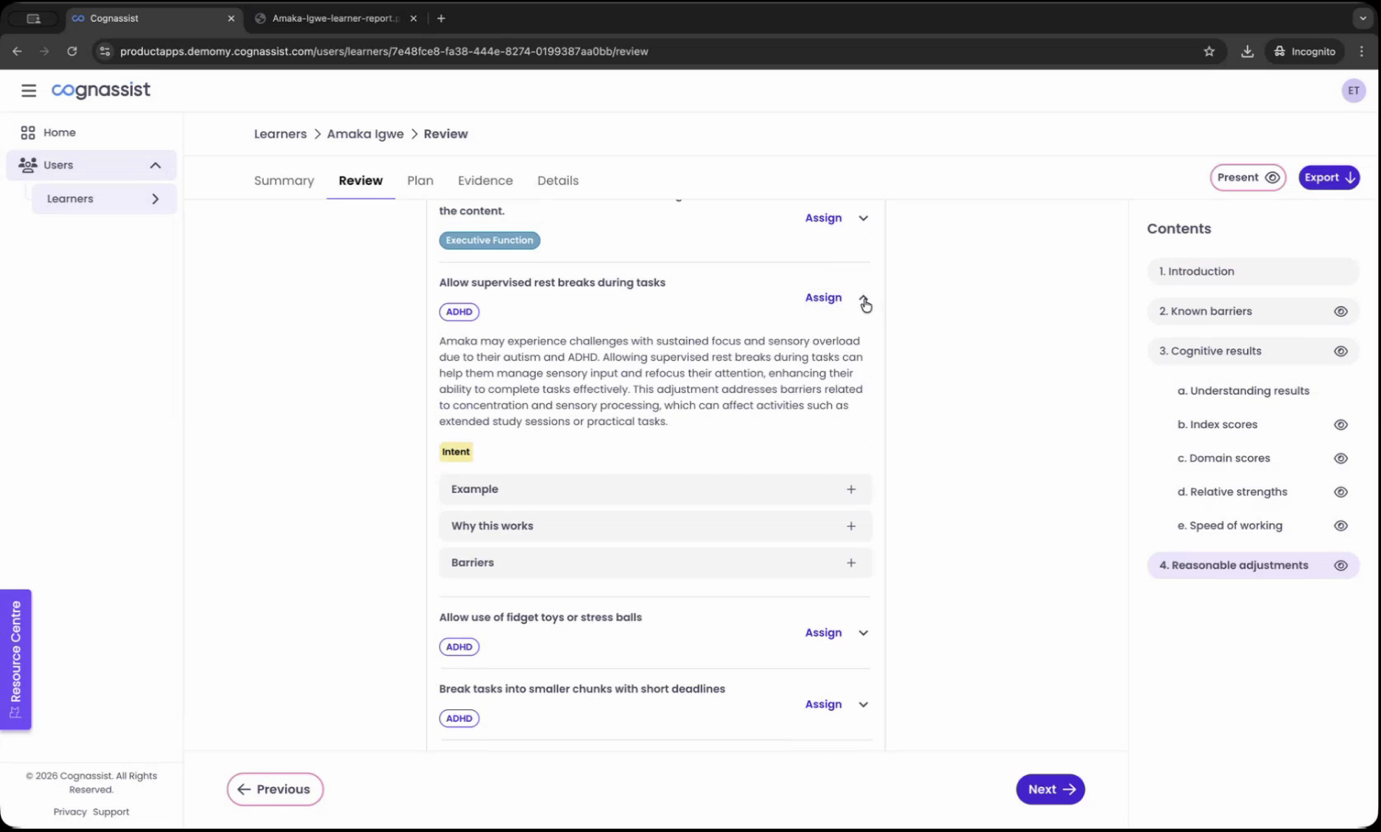This screenshot has width=1381, height=832.
Task: Click the Home icon in sidebar
Action: pos(28,133)
